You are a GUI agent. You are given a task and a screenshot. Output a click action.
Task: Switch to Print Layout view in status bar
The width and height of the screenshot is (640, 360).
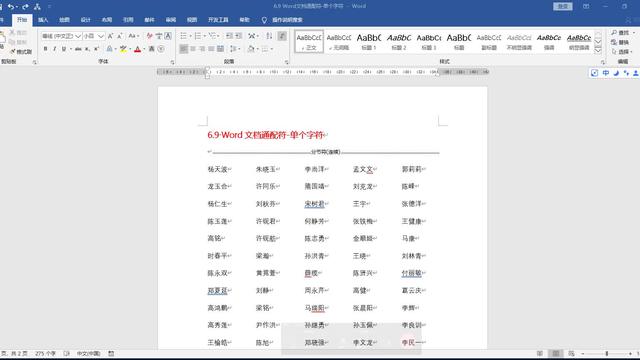click(556, 353)
